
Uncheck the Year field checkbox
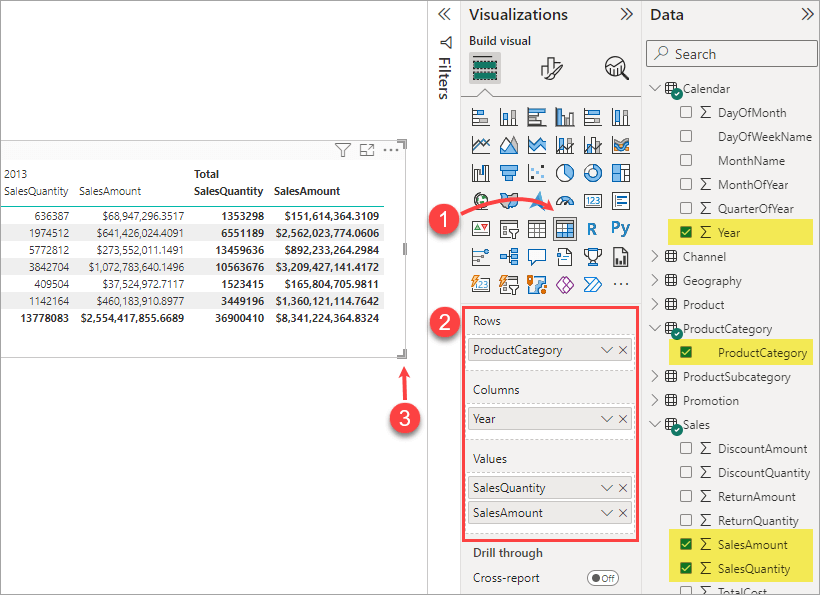686,232
